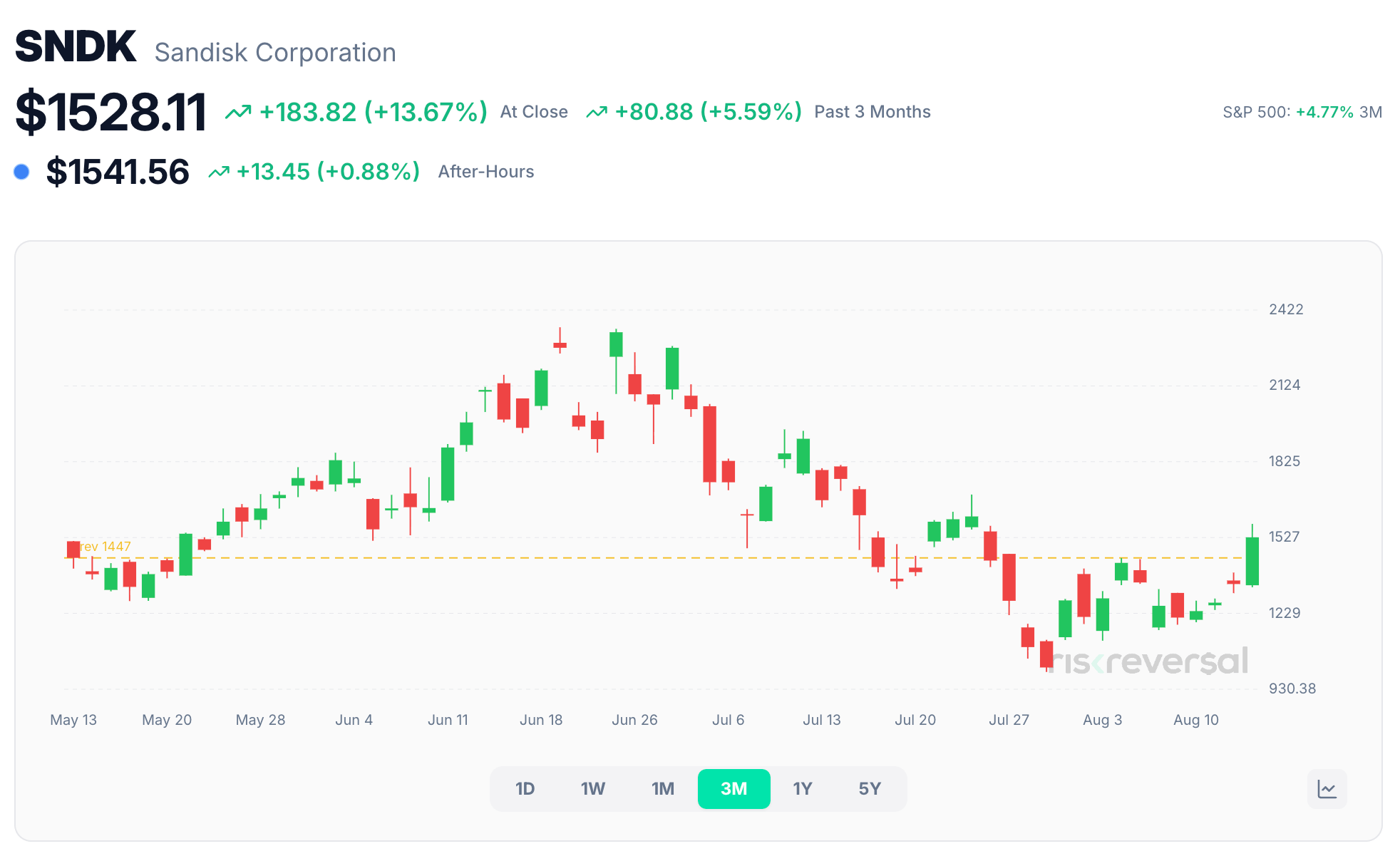Click the +183.82 (+13.67%) daily change
The width and height of the screenshot is (1400, 861).
coord(374,113)
